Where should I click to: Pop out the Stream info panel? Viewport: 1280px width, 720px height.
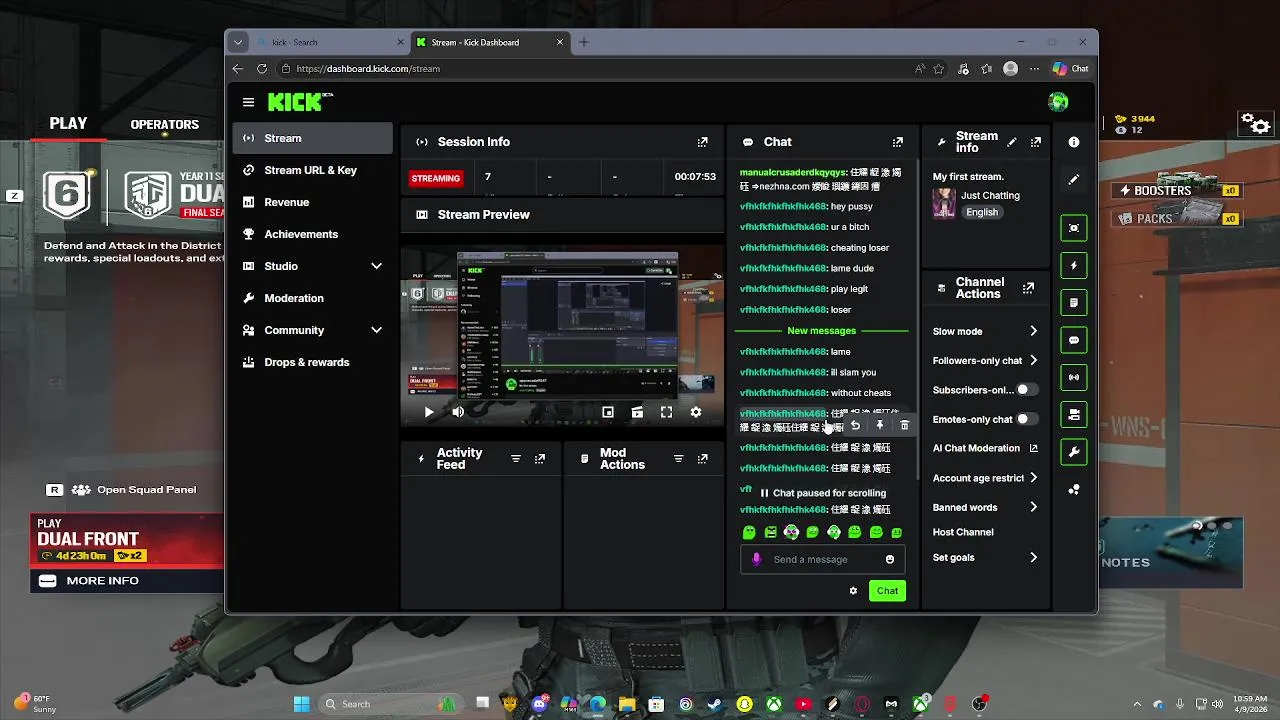point(1036,142)
